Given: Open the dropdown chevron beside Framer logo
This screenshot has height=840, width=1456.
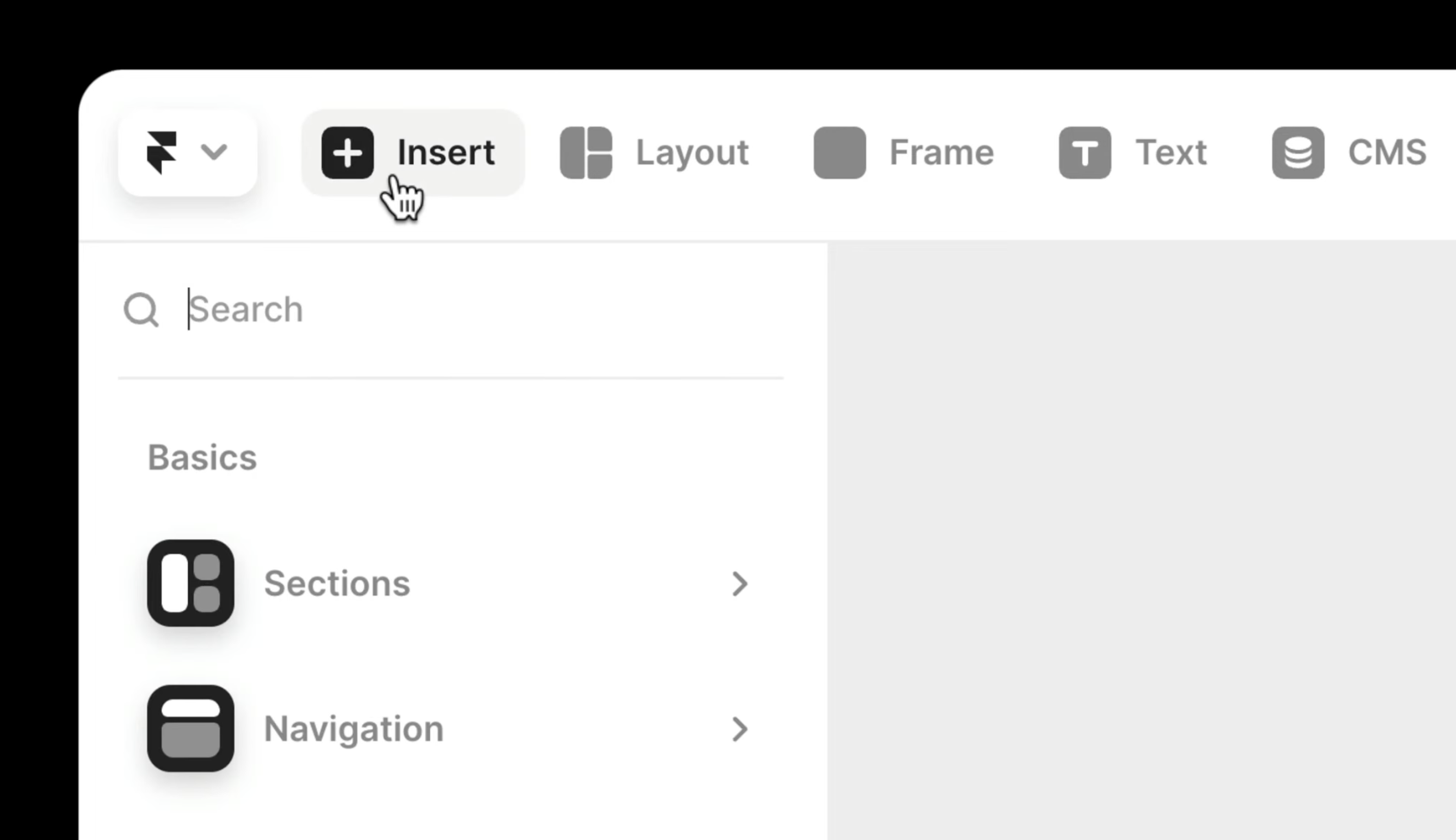Looking at the screenshot, I should click(214, 152).
